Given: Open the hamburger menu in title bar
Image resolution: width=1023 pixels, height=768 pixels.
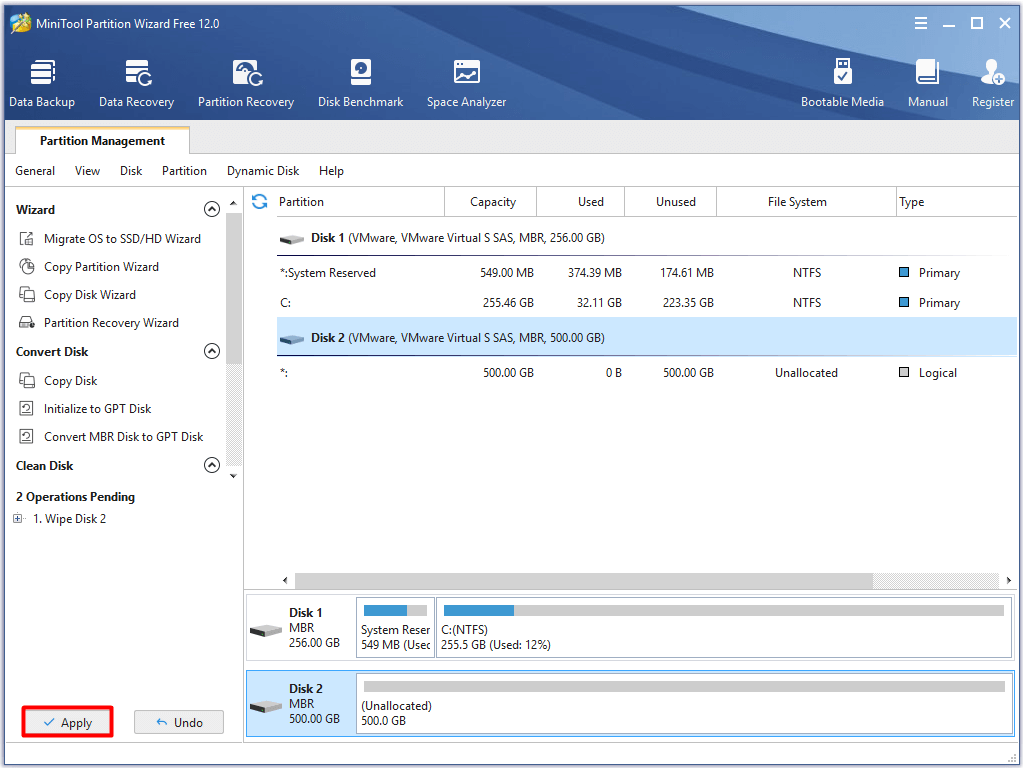Looking at the screenshot, I should 921,23.
